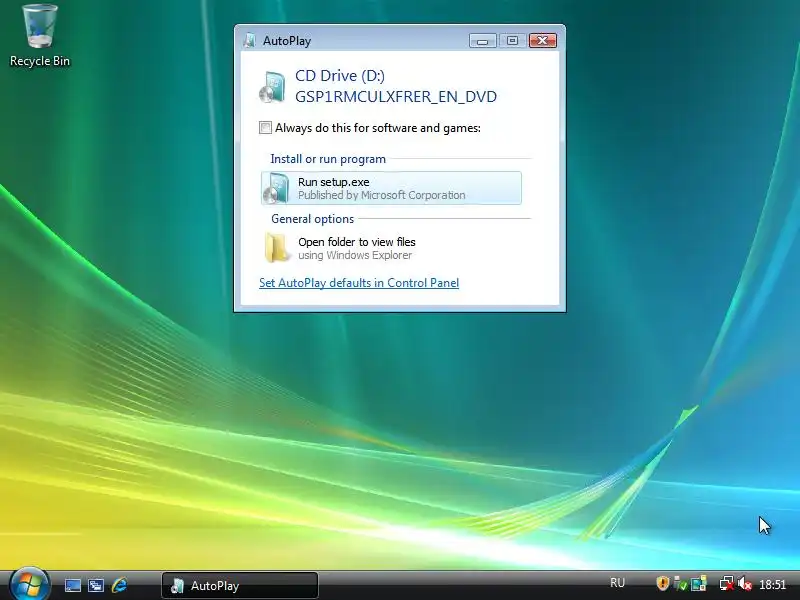Image resolution: width=800 pixels, height=600 pixels.
Task: Click the 'Published by Microsoft Corporation' text
Action: pyautogui.click(x=382, y=195)
